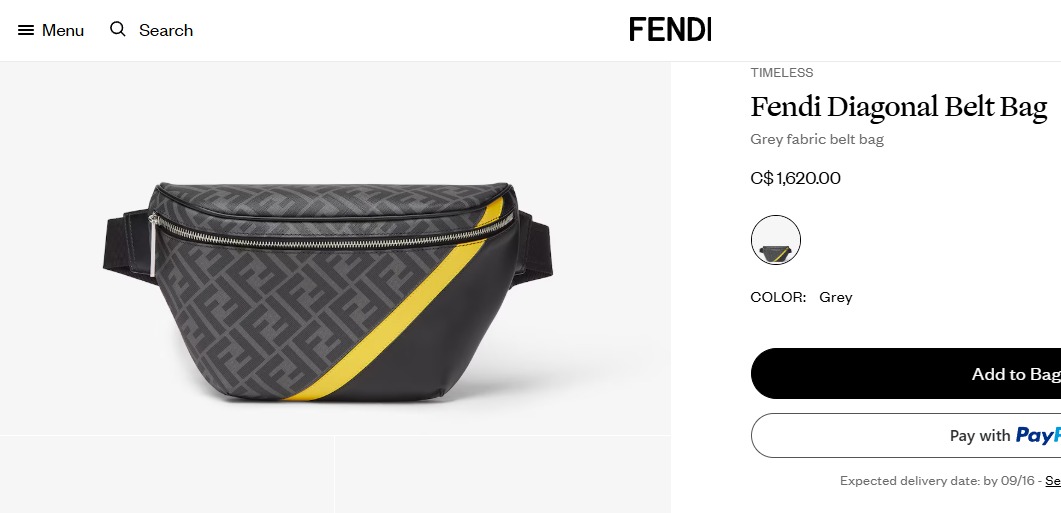Open the hamburger menu icon
Viewport: 1061px width, 513px height.
click(26, 30)
